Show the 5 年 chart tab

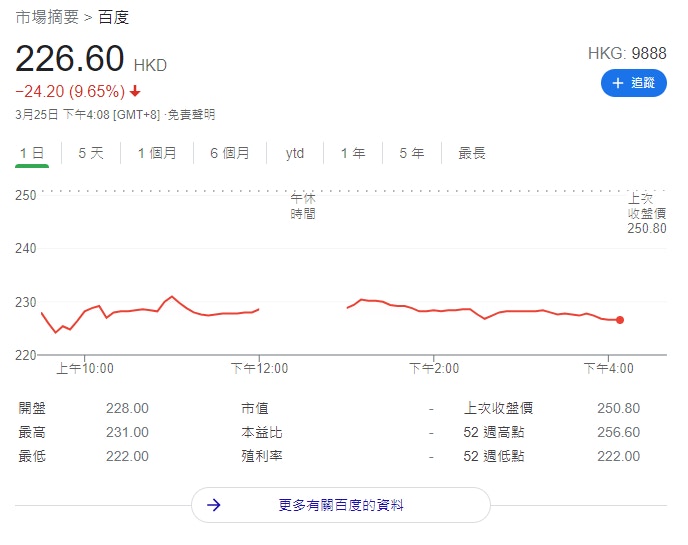point(412,153)
